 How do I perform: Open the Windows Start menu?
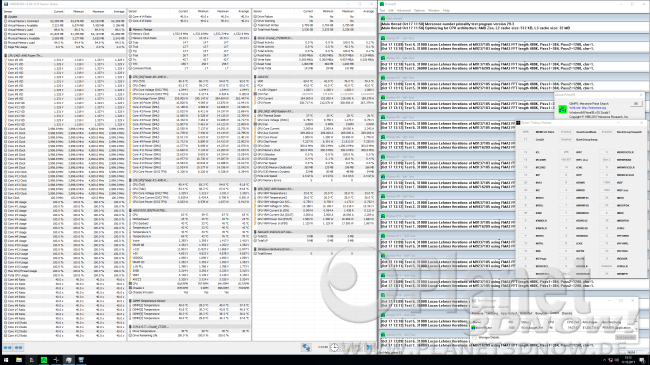[x=6, y=360]
